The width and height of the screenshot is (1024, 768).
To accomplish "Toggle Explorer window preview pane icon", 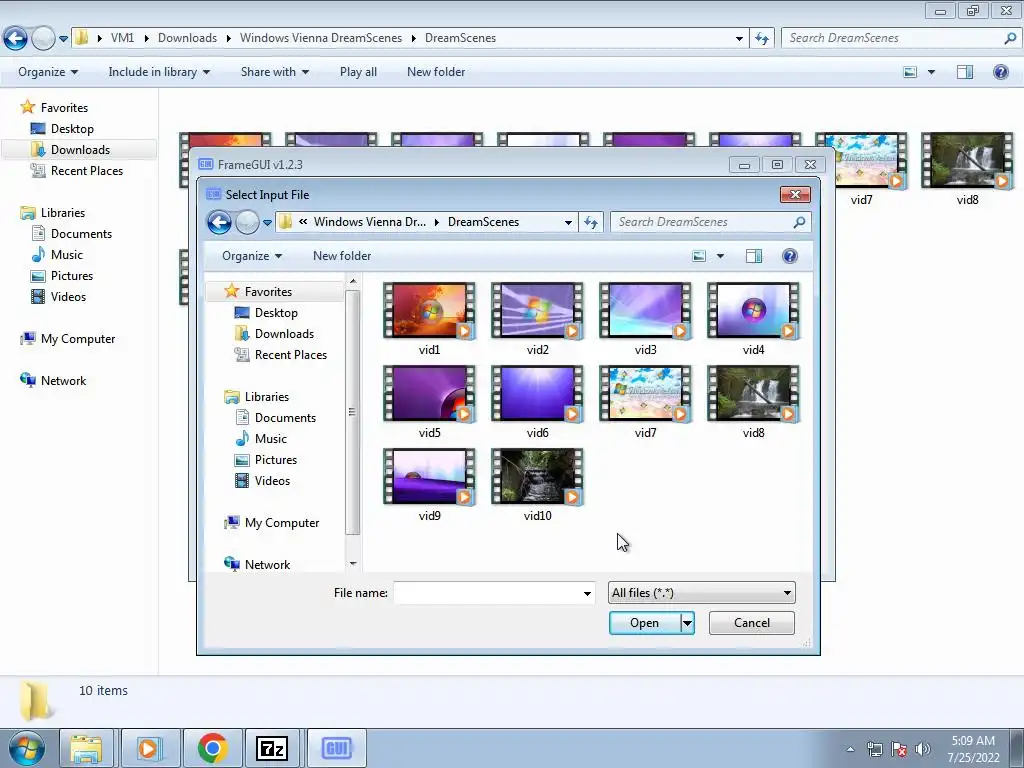I will (965, 72).
